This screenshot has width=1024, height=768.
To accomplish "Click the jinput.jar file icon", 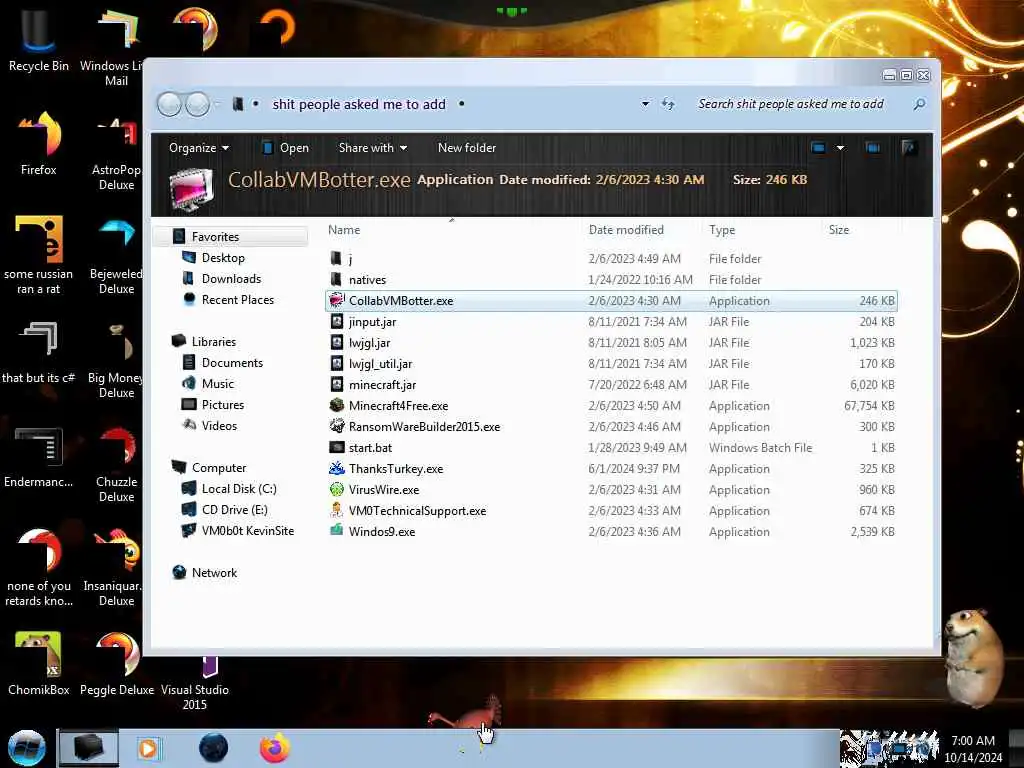I will tap(336, 321).
